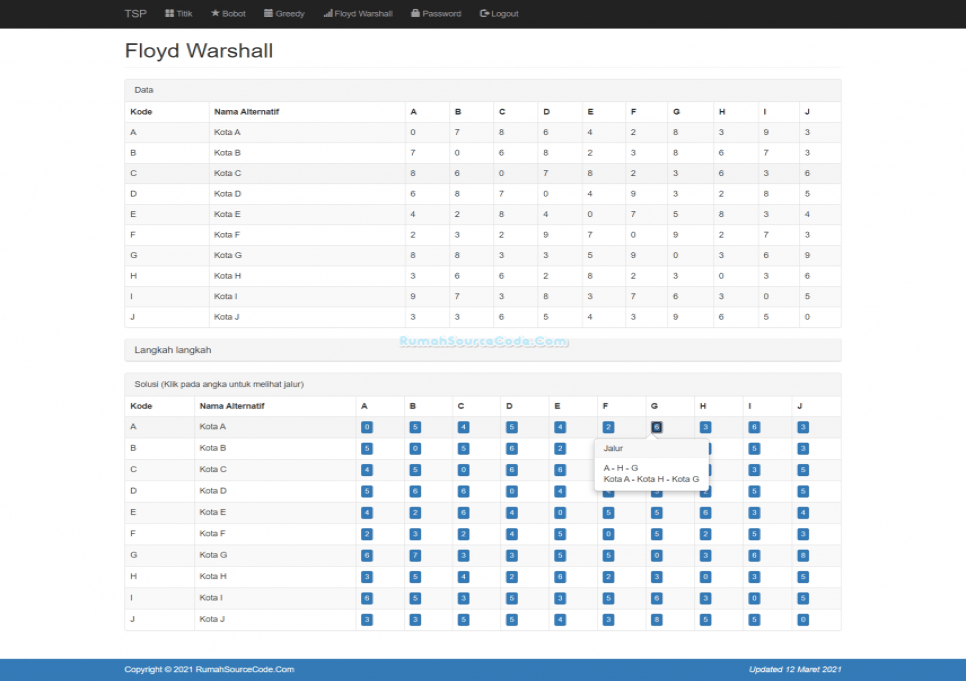Click the Data panel header

pyautogui.click(x=144, y=89)
